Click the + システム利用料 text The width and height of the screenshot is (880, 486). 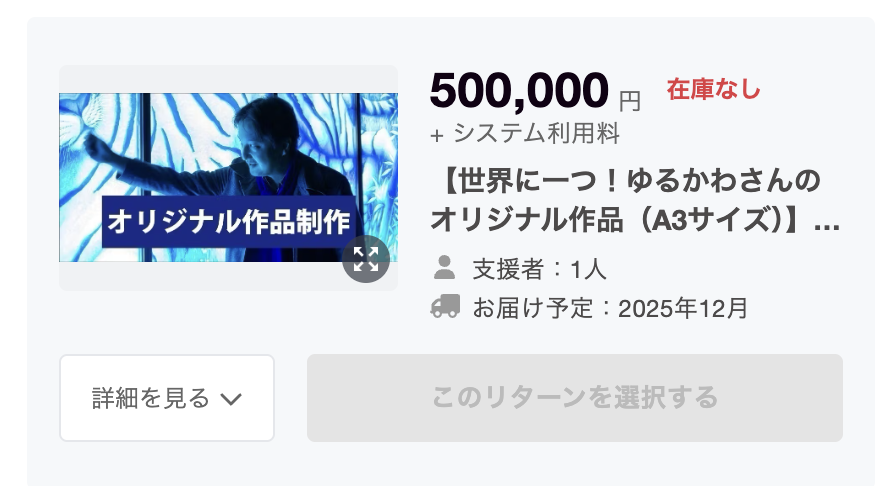pyautogui.click(x=525, y=134)
